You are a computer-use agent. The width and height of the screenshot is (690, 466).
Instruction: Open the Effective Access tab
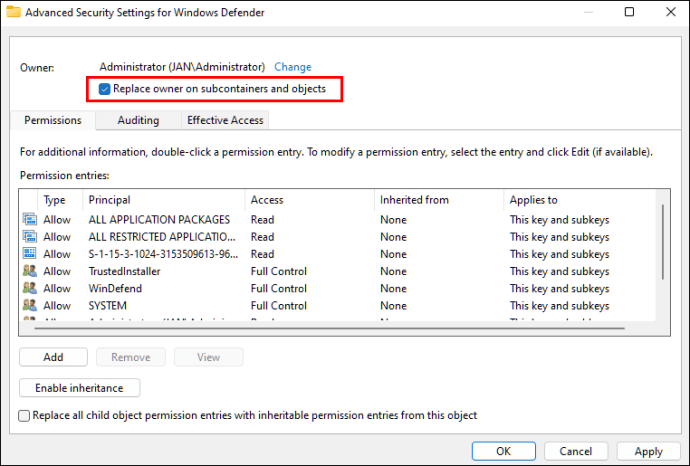(x=225, y=120)
